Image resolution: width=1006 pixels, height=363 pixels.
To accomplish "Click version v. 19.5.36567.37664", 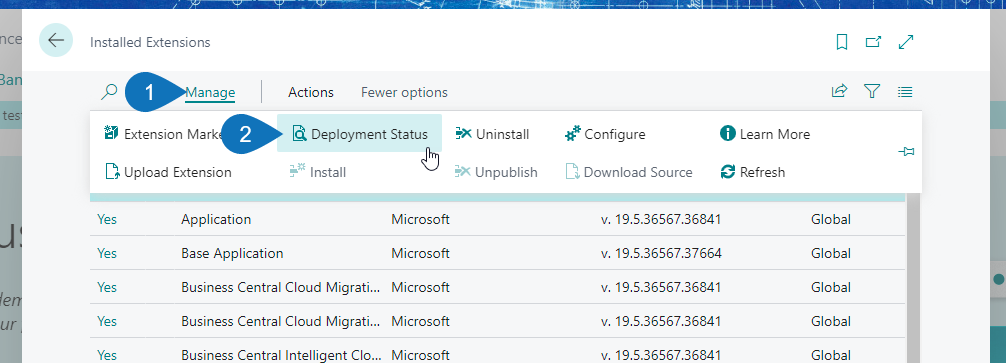I will pos(661,253).
